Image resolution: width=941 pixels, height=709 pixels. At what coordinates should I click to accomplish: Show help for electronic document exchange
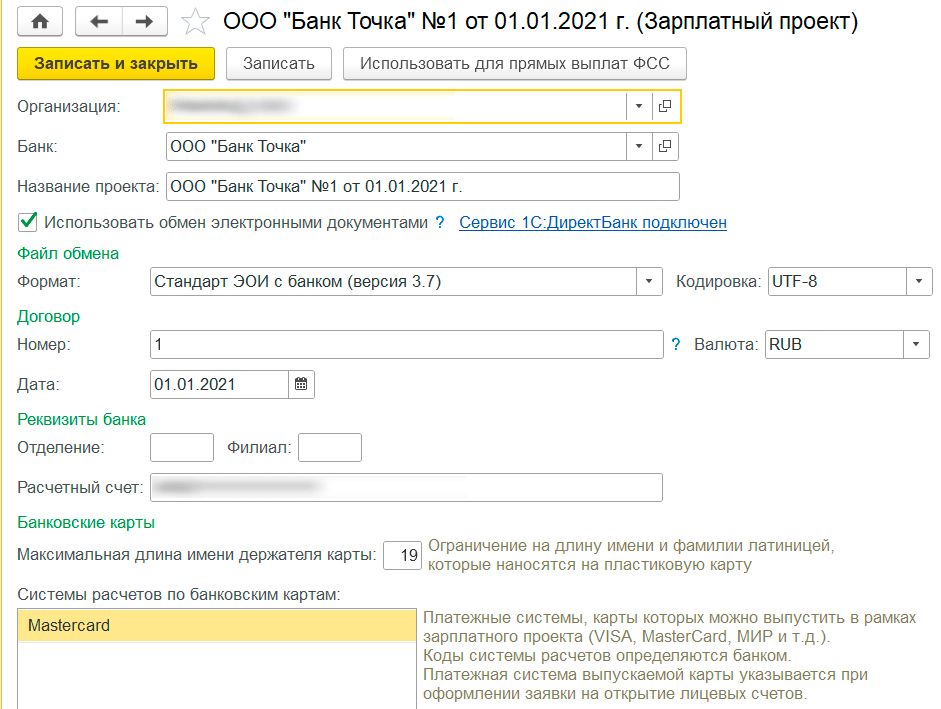point(439,223)
